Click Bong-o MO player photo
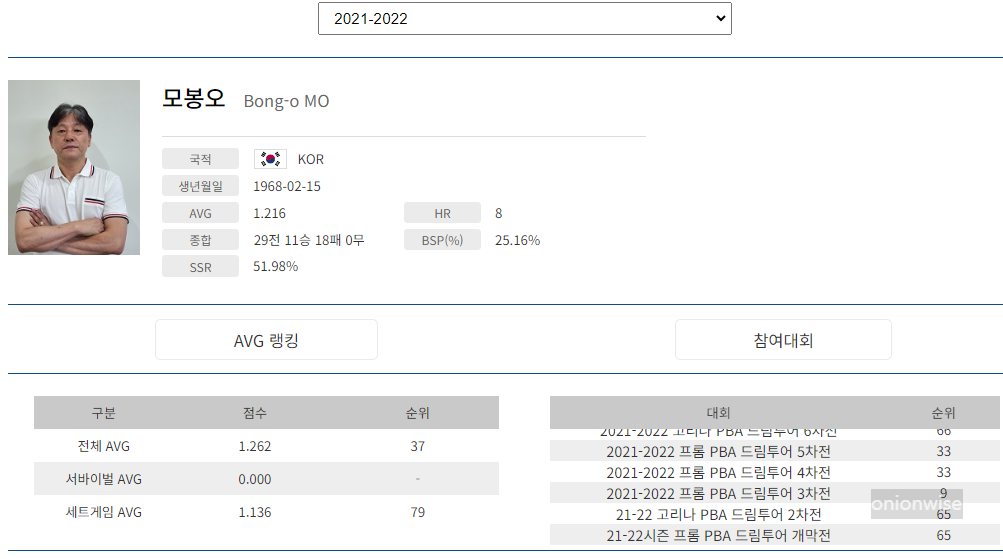The image size is (1003, 559). coord(74,168)
